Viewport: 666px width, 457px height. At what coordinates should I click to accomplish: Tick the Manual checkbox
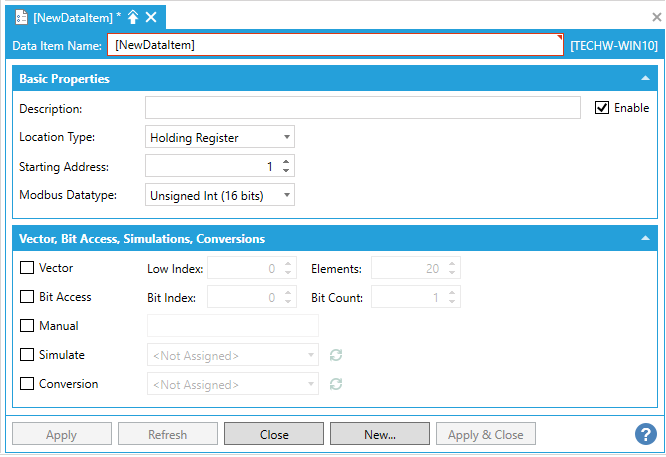[28, 326]
